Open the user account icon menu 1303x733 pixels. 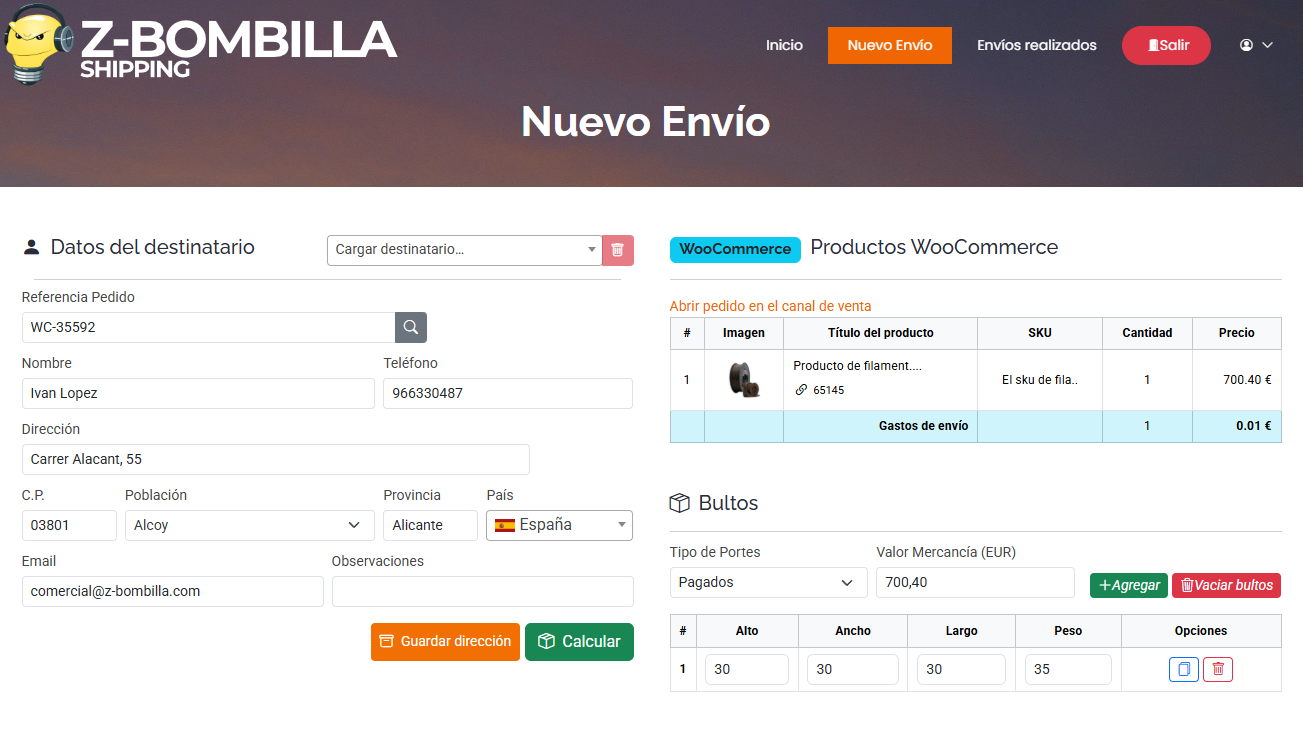[1255, 45]
